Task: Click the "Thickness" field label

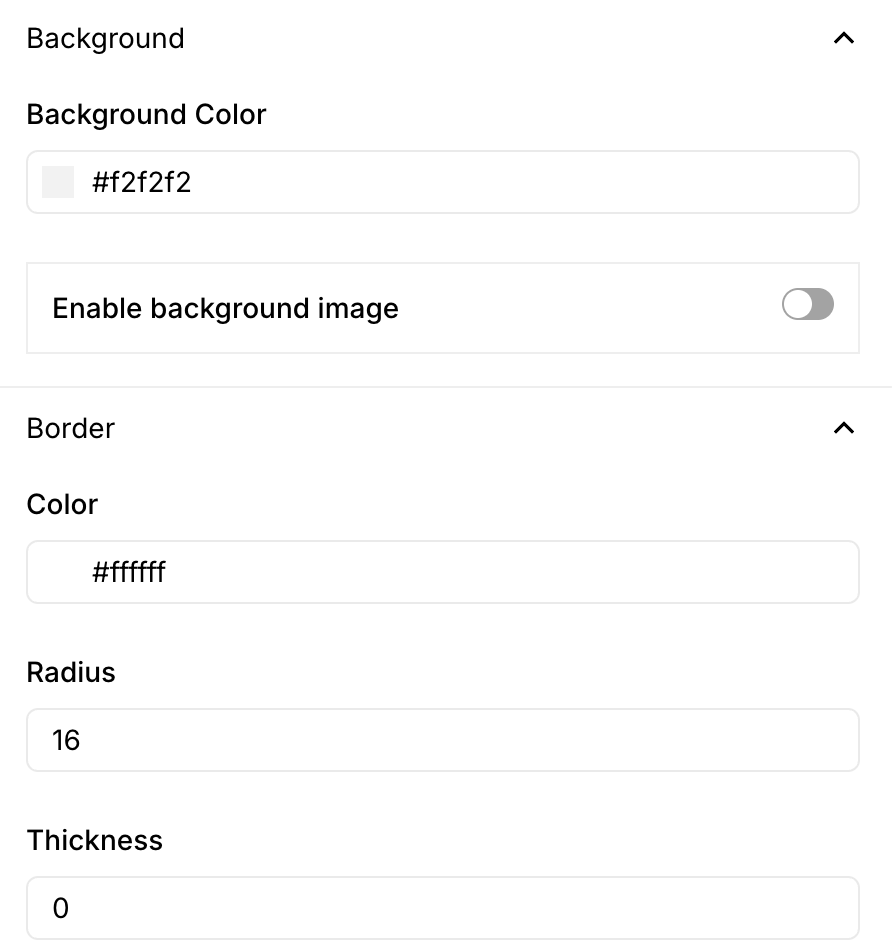Action: tap(95, 840)
